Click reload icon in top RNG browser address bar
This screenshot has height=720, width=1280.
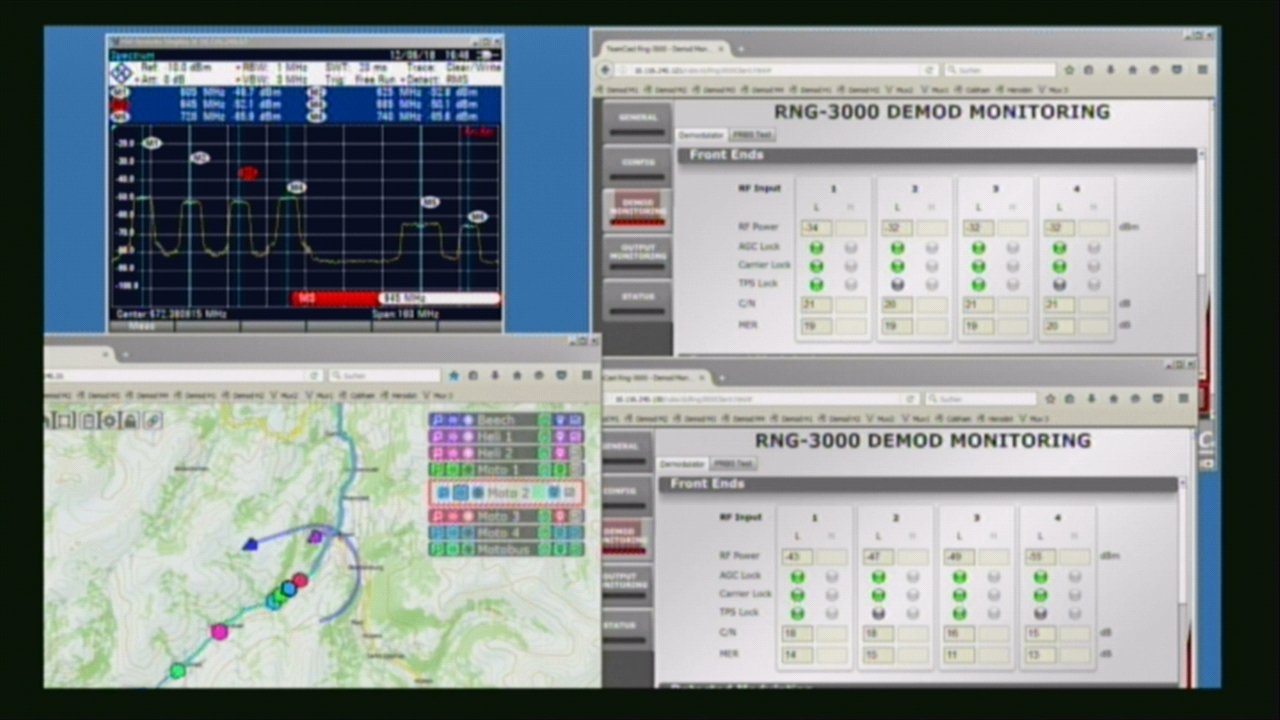pyautogui.click(x=929, y=70)
